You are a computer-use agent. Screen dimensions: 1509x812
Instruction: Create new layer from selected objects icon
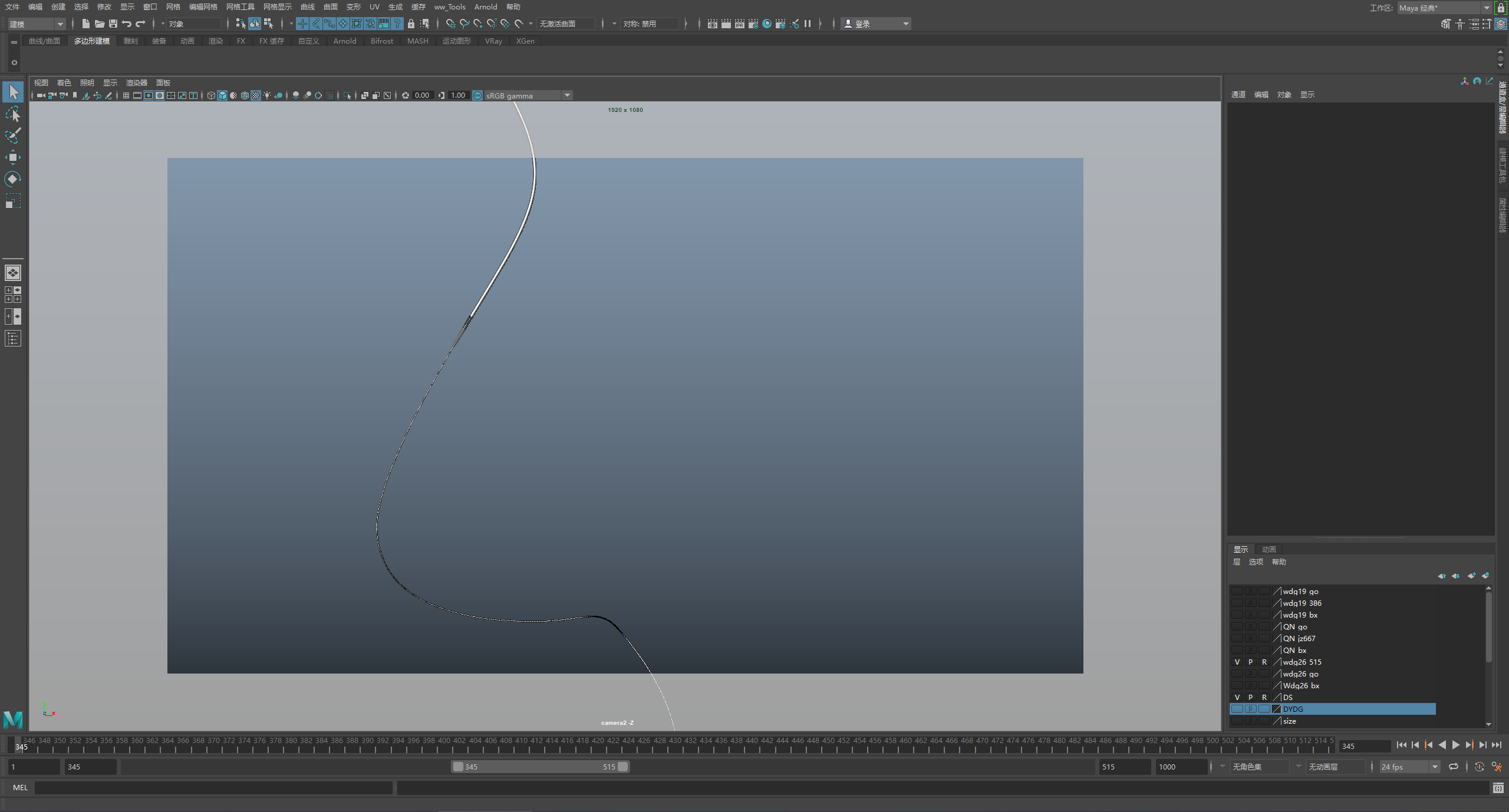click(1485, 576)
